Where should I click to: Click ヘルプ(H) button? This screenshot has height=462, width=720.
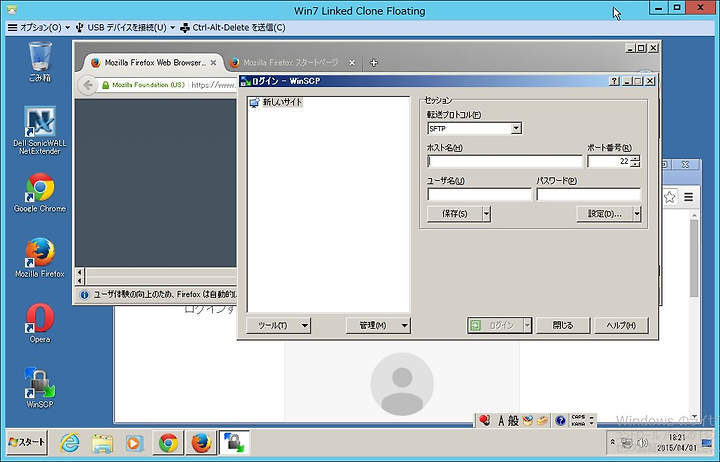(621, 325)
